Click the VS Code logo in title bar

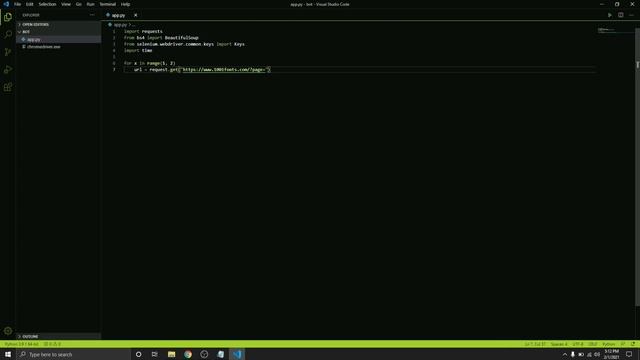coord(6,4)
